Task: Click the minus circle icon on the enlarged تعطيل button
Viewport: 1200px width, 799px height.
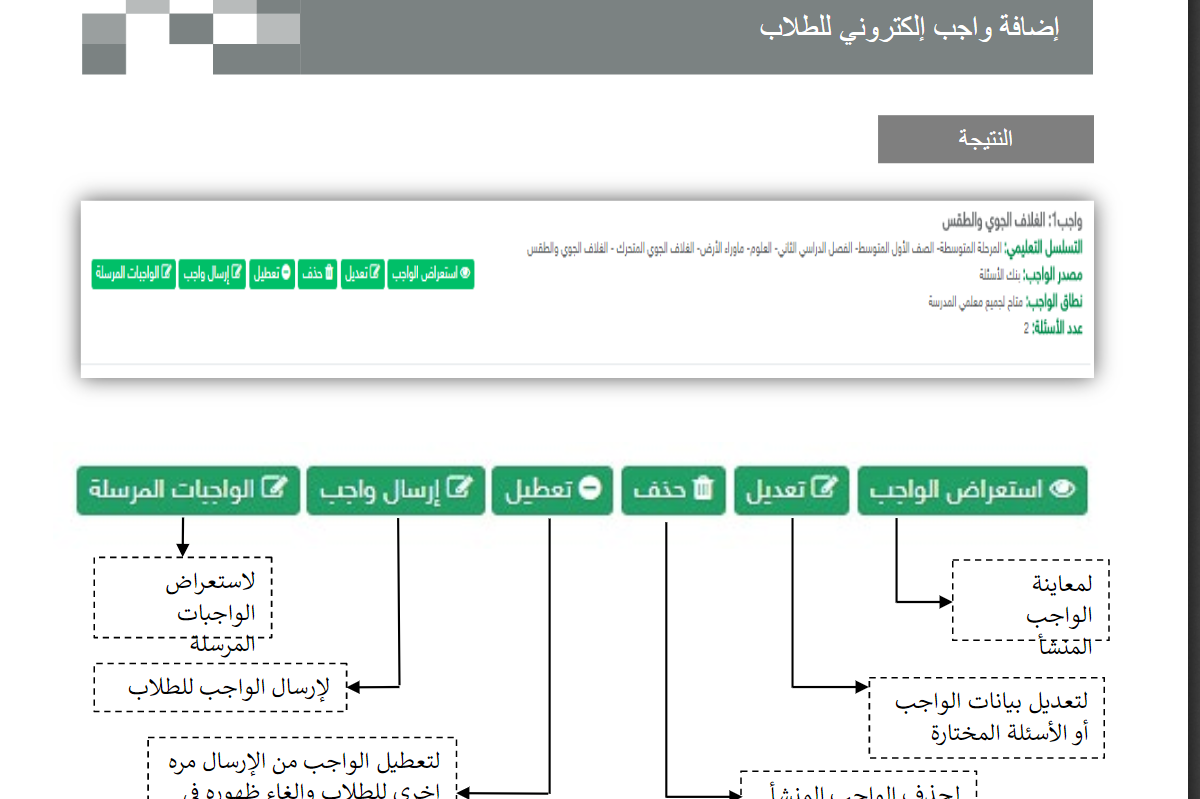Action: coord(589,489)
